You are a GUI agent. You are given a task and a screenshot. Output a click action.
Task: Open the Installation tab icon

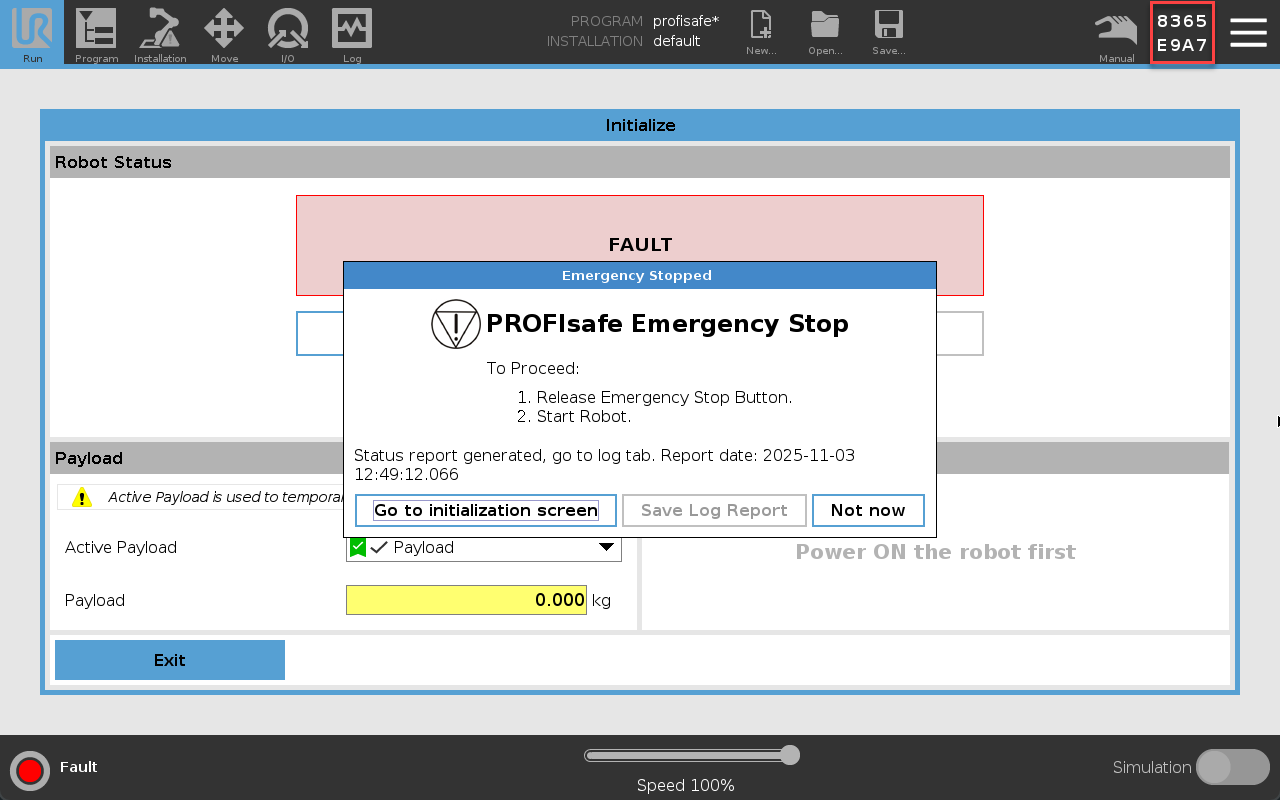click(x=160, y=32)
